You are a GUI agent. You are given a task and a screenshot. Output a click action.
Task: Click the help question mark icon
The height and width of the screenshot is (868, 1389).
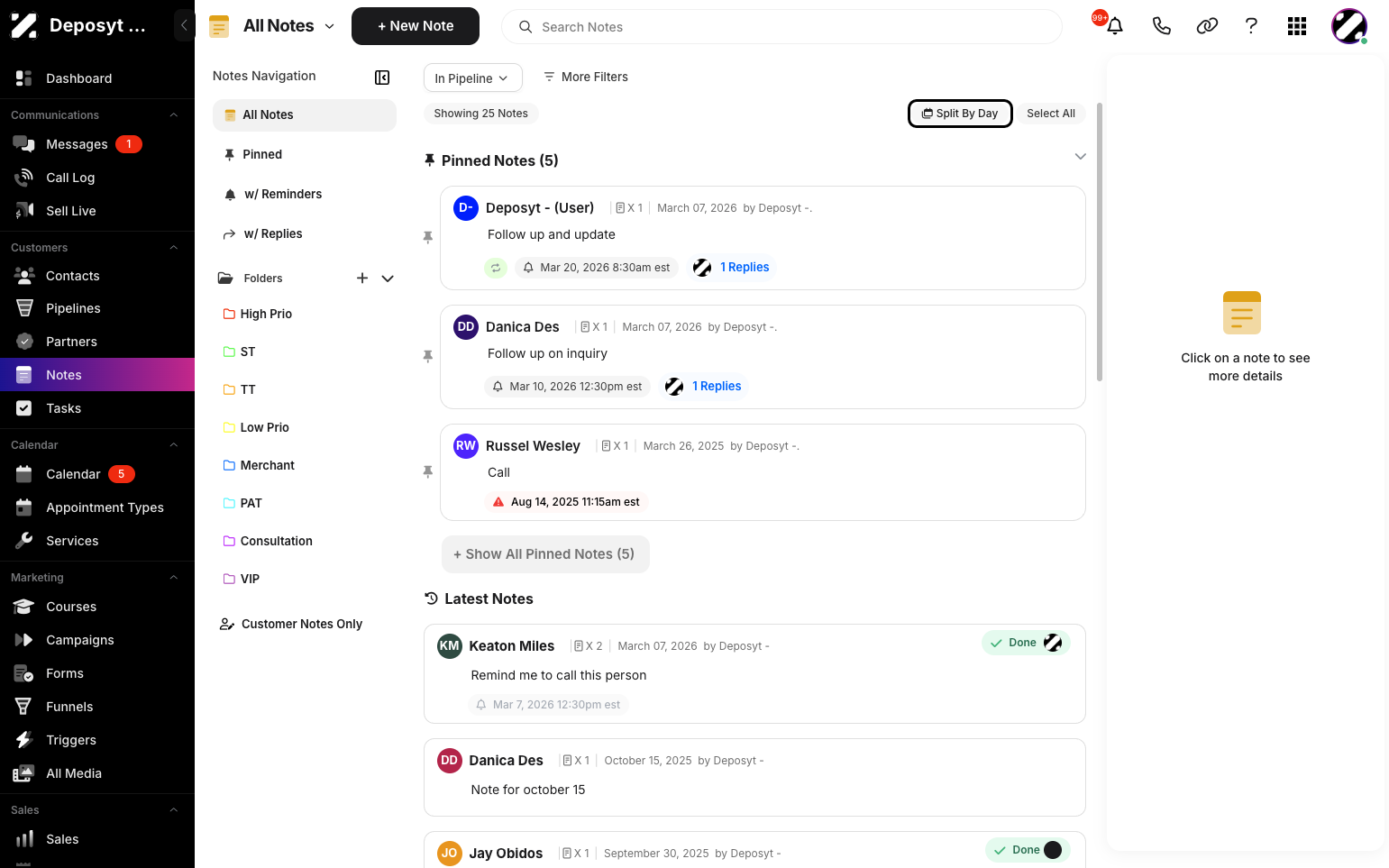point(1251,26)
